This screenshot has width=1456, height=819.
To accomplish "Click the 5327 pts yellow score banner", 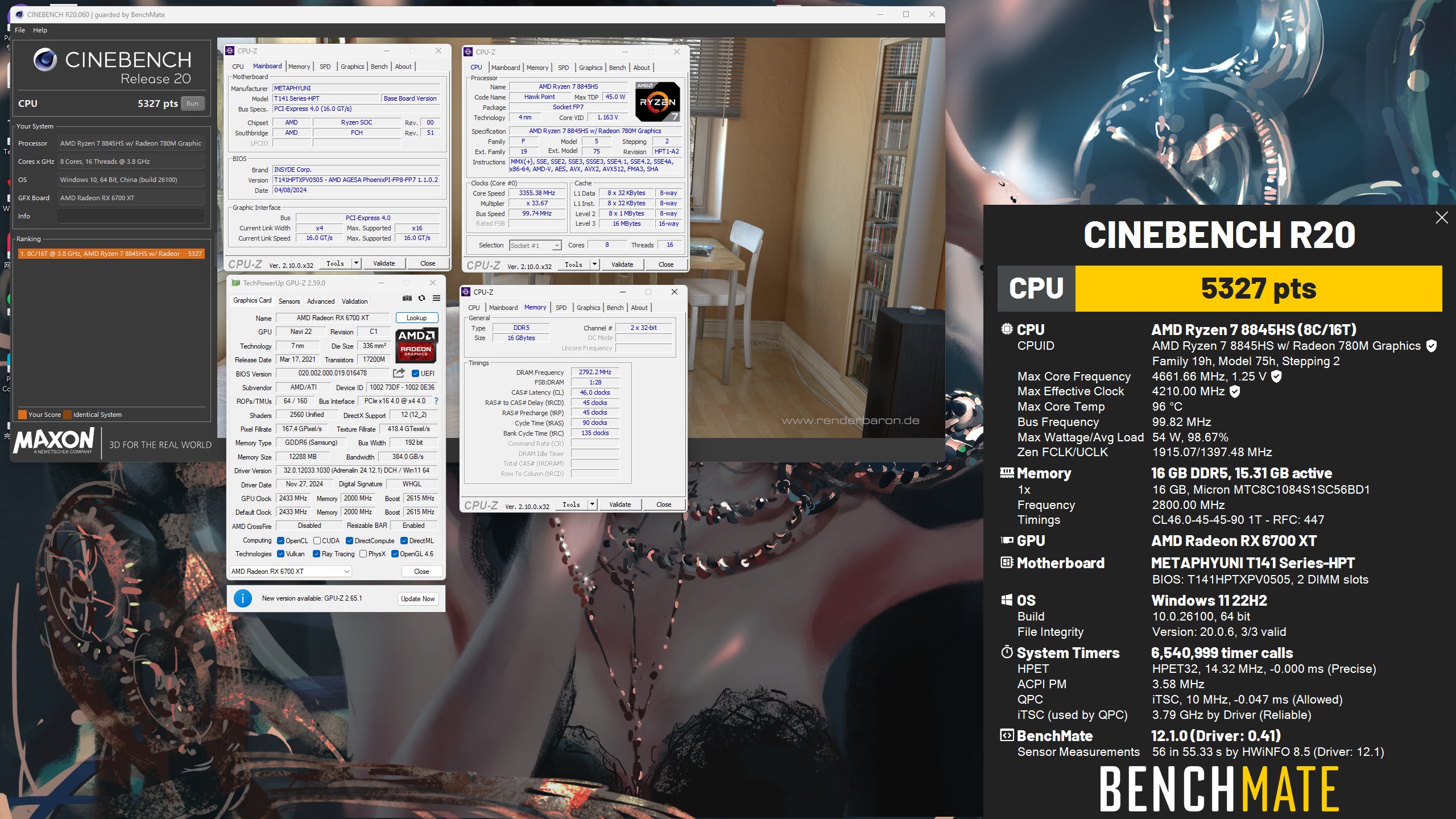I will [x=1258, y=288].
